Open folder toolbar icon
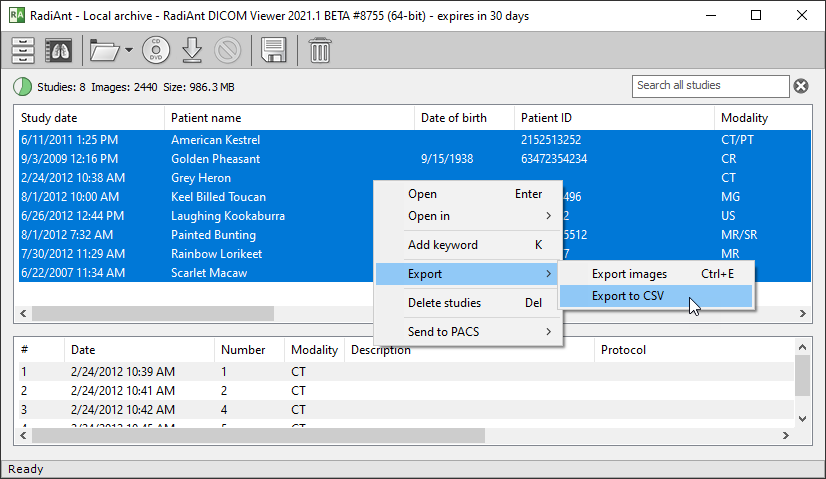This screenshot has height=479, width=826. (105, 51)
